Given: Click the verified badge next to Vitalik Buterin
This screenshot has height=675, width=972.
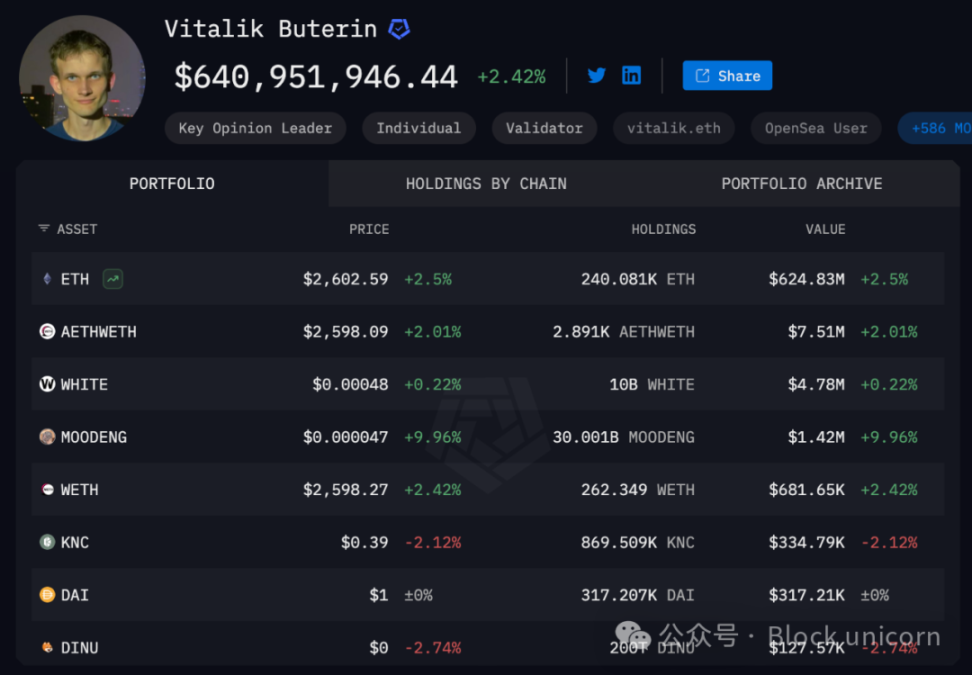Looking at the screenshot, I should [399, 29].
